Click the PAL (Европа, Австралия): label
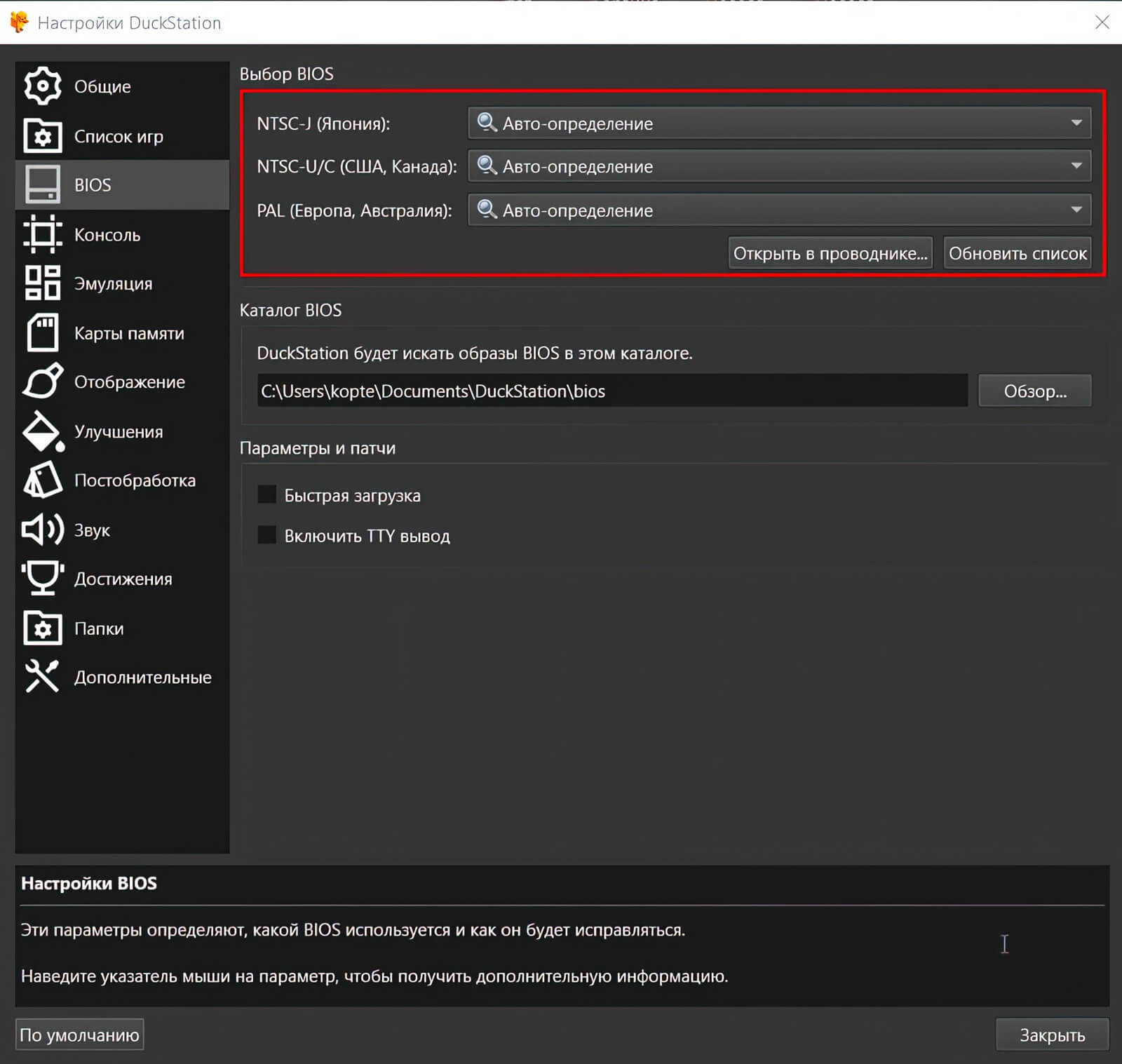The height and width of the screenshot is (1064, 1122). (354, 210)
